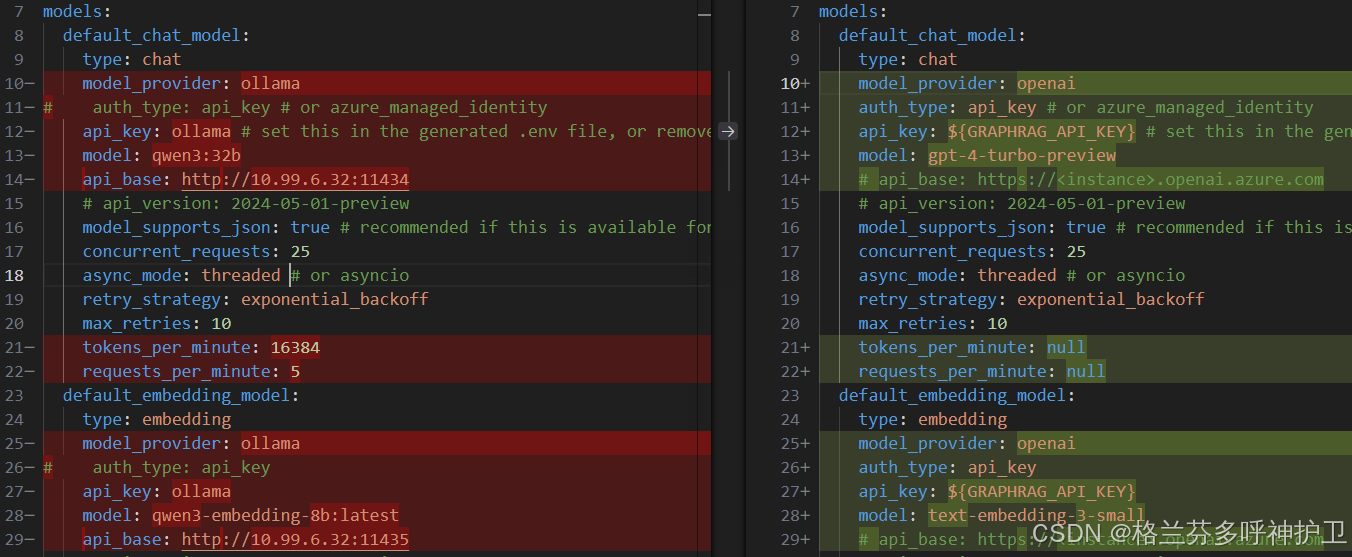Click the URL 'http://10.99.6.32:11435'
The height and width of the screenshot is (557, 1352).
click(295, 539)
